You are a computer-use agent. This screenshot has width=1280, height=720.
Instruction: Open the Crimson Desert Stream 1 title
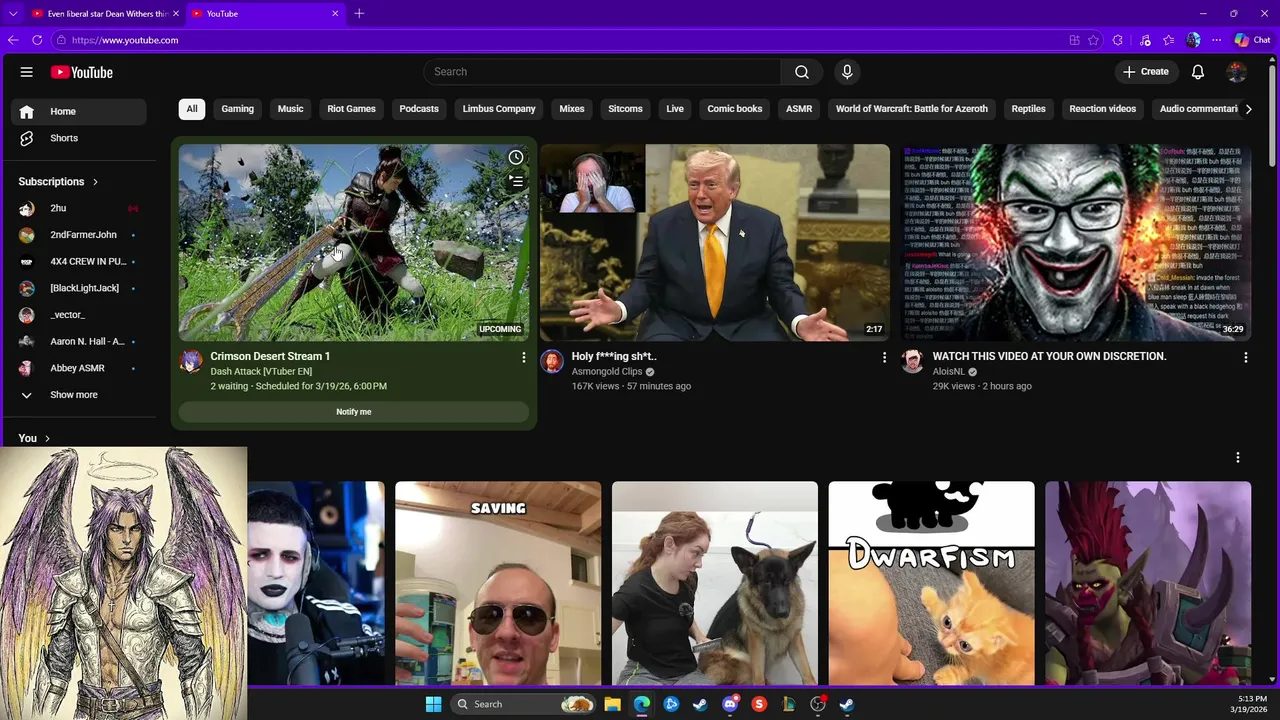tap(270, 356)
